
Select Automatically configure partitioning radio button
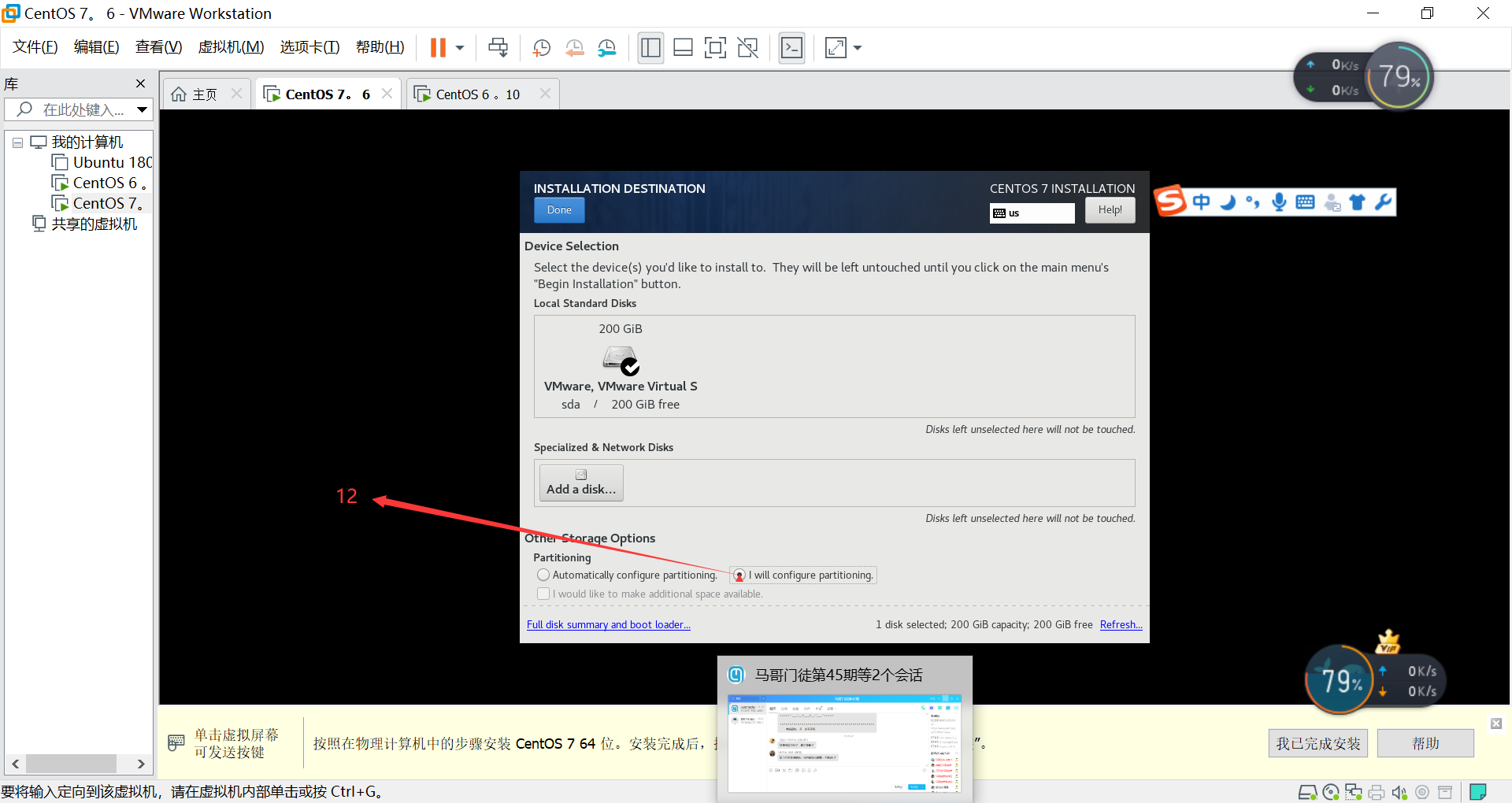coord(543,575)
